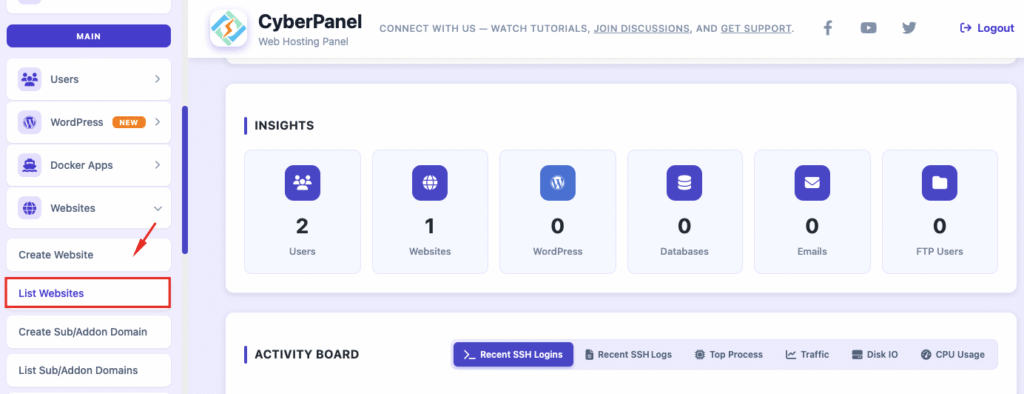The image size is (1024, 394).
Task: Follow the Get Support link
Action: (x=756, y=29)
